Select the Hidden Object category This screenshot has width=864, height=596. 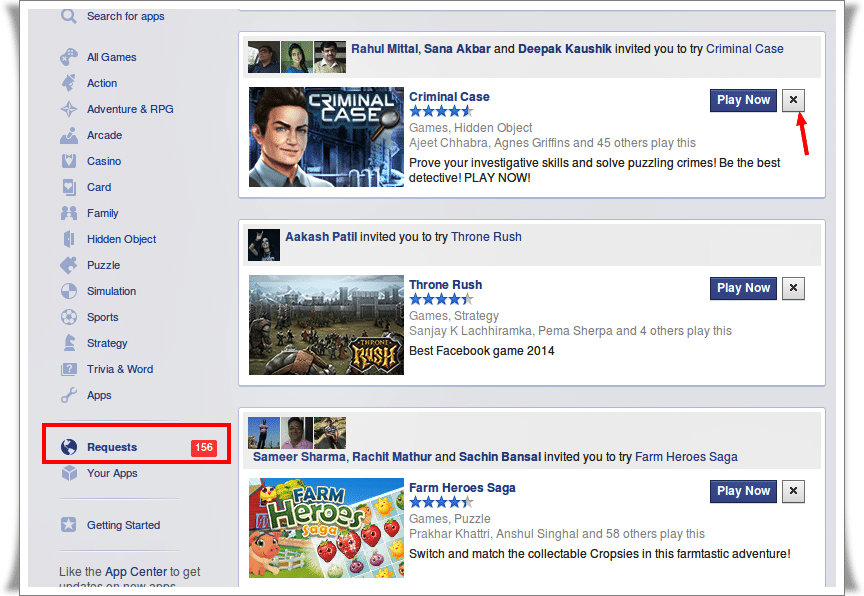[x=121, y=239]
